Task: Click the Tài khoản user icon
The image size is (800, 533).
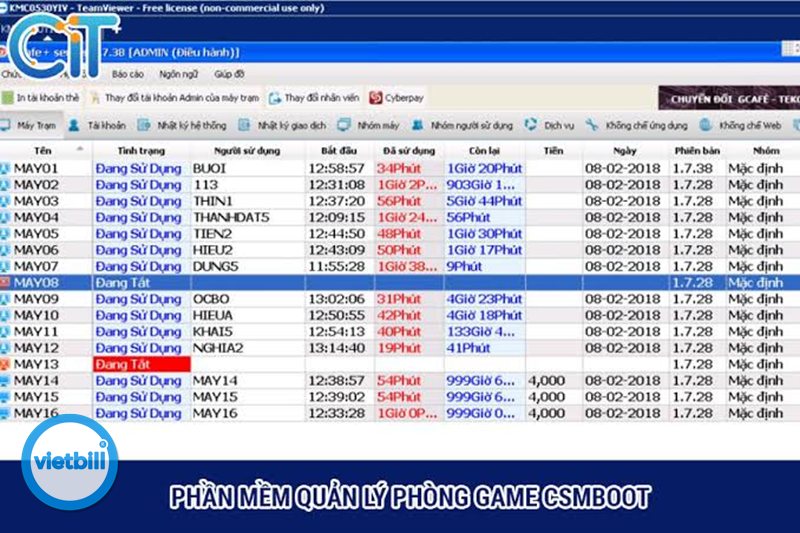Action: [74, 125]
